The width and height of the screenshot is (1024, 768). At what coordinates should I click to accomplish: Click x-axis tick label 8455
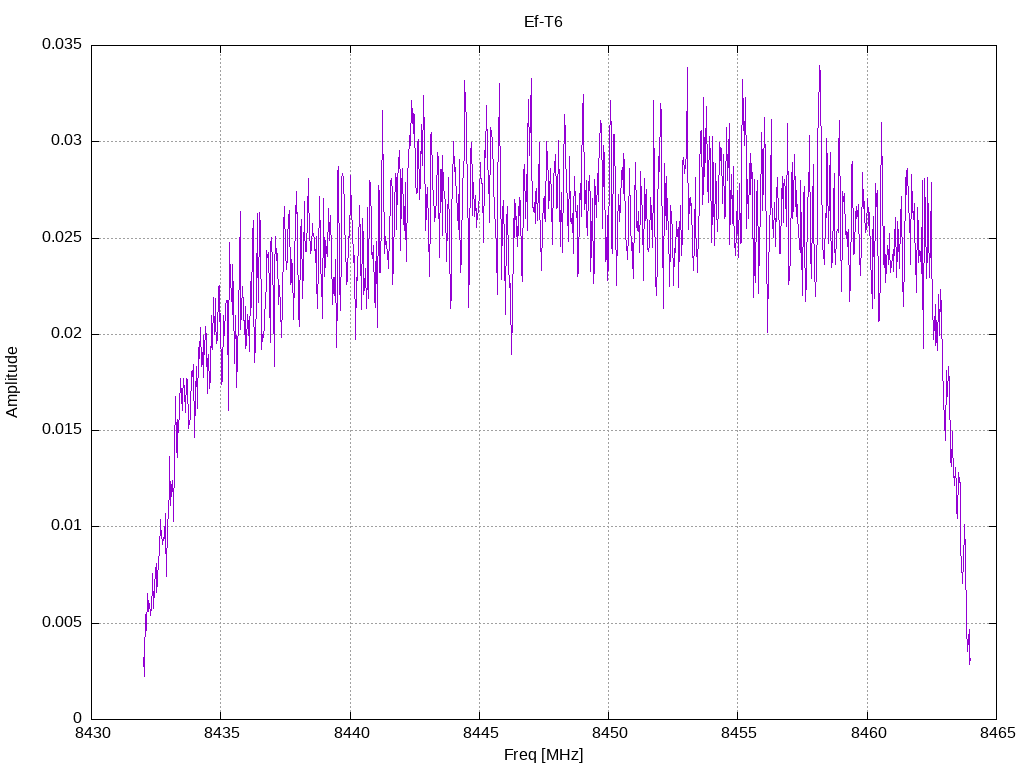click(739, 733)
